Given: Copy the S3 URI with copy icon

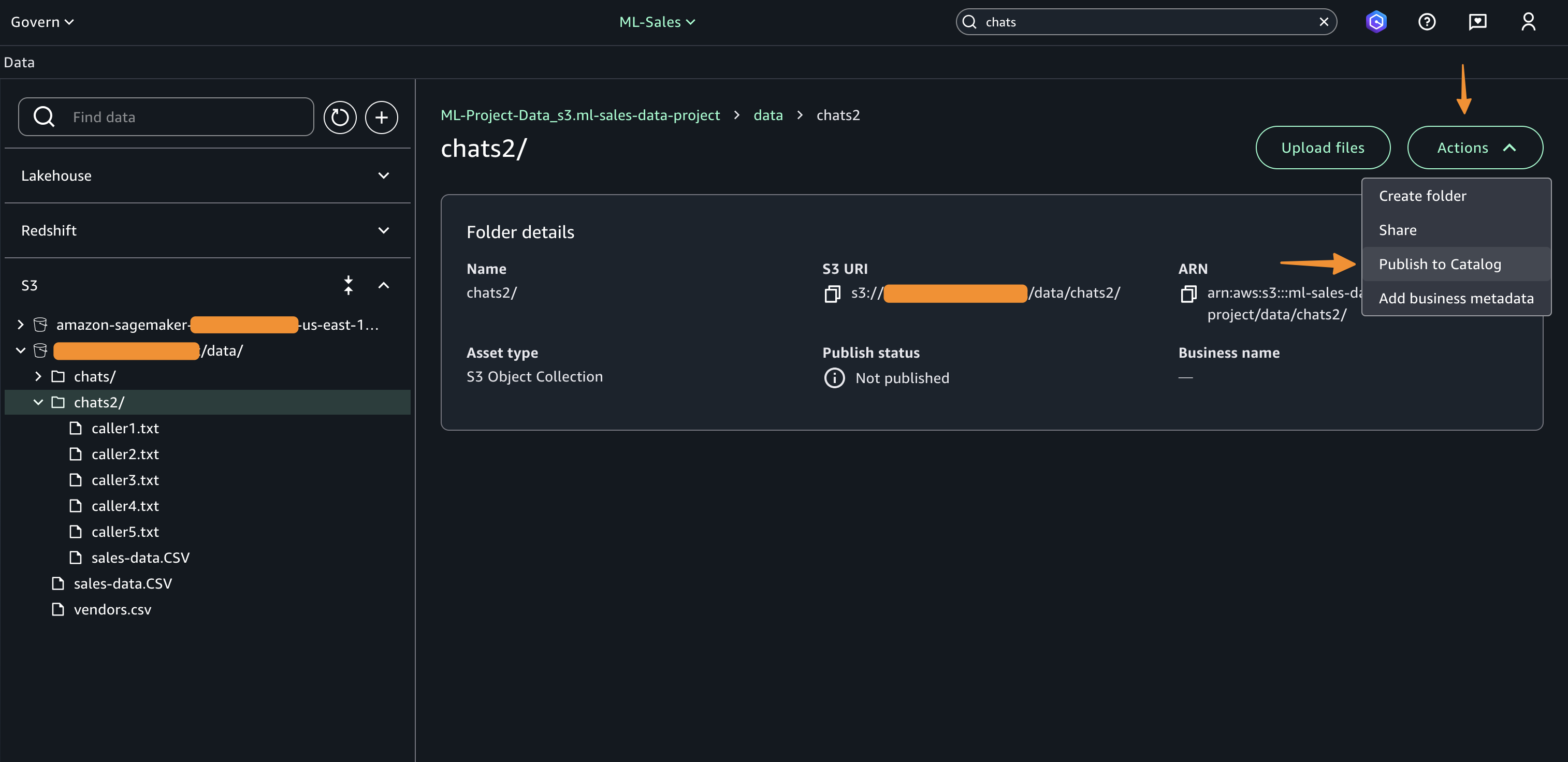Looking at the screenshot, I should pos(832,294).
